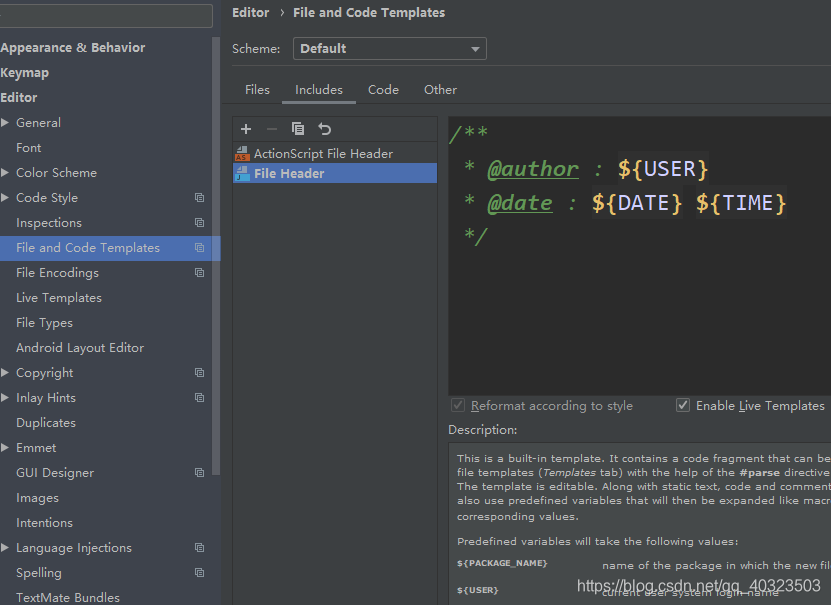This screenshot has height=605, width=831.
Task: Switch to the Files tab
Action: [x=257, y=90]
